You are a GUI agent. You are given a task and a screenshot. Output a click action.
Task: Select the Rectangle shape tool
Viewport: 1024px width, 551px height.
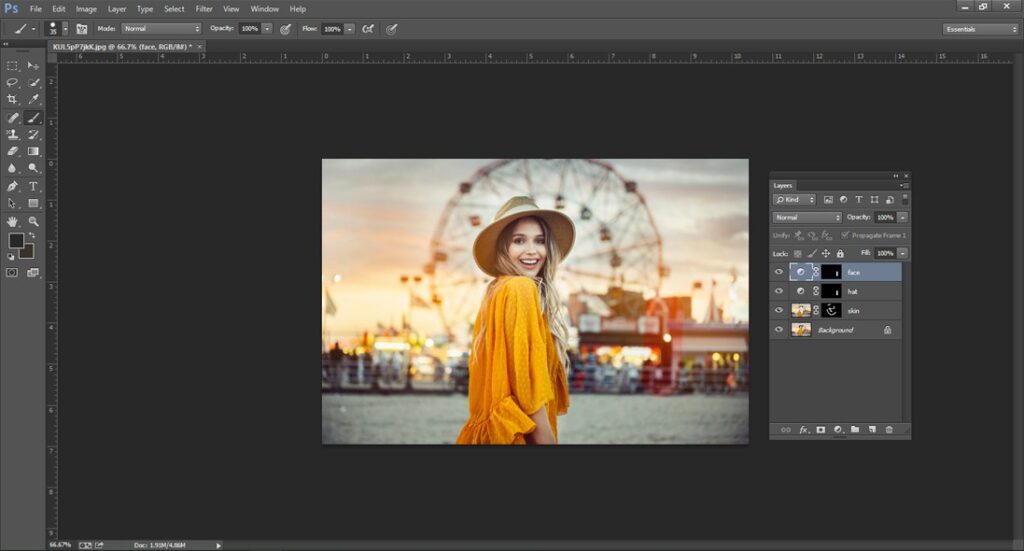click(33, 204)
